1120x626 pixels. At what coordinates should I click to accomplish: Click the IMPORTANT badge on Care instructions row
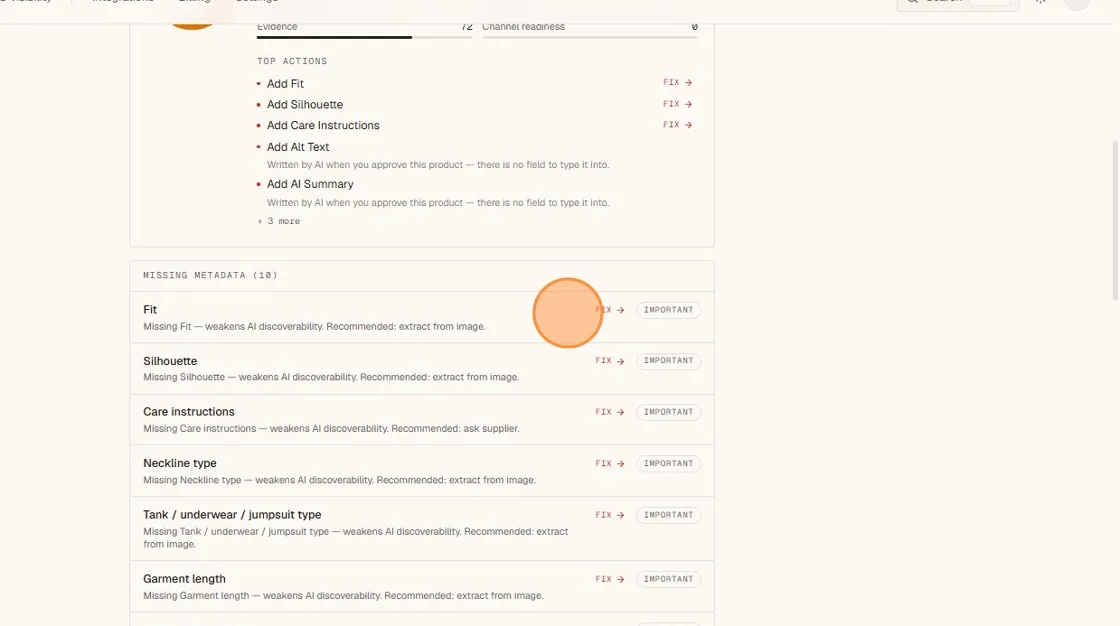pyautogui.click(x=669, y=412)
